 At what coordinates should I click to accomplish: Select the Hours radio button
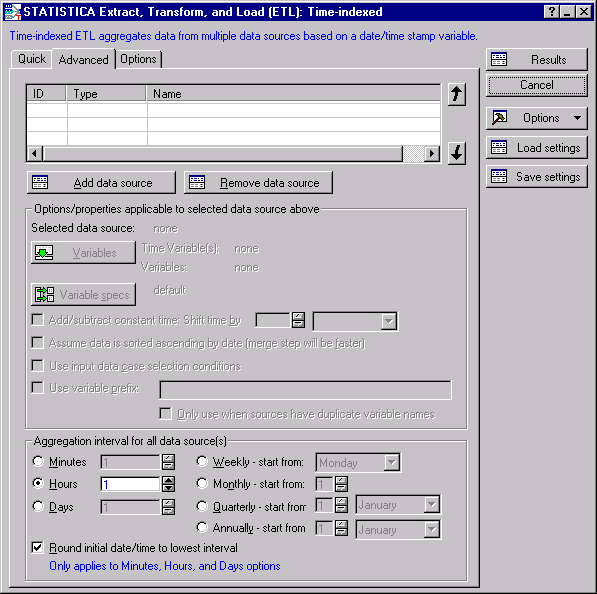(38, 484)
